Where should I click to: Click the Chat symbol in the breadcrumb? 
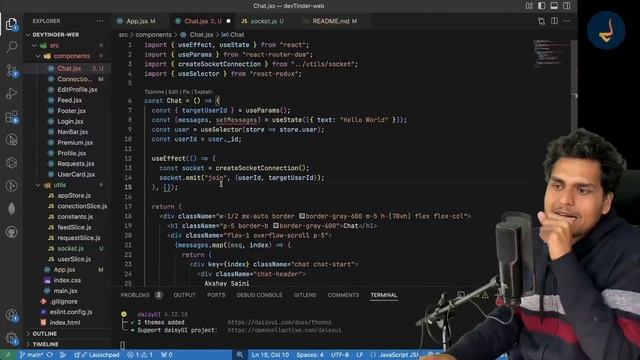(x=233, y=35)
